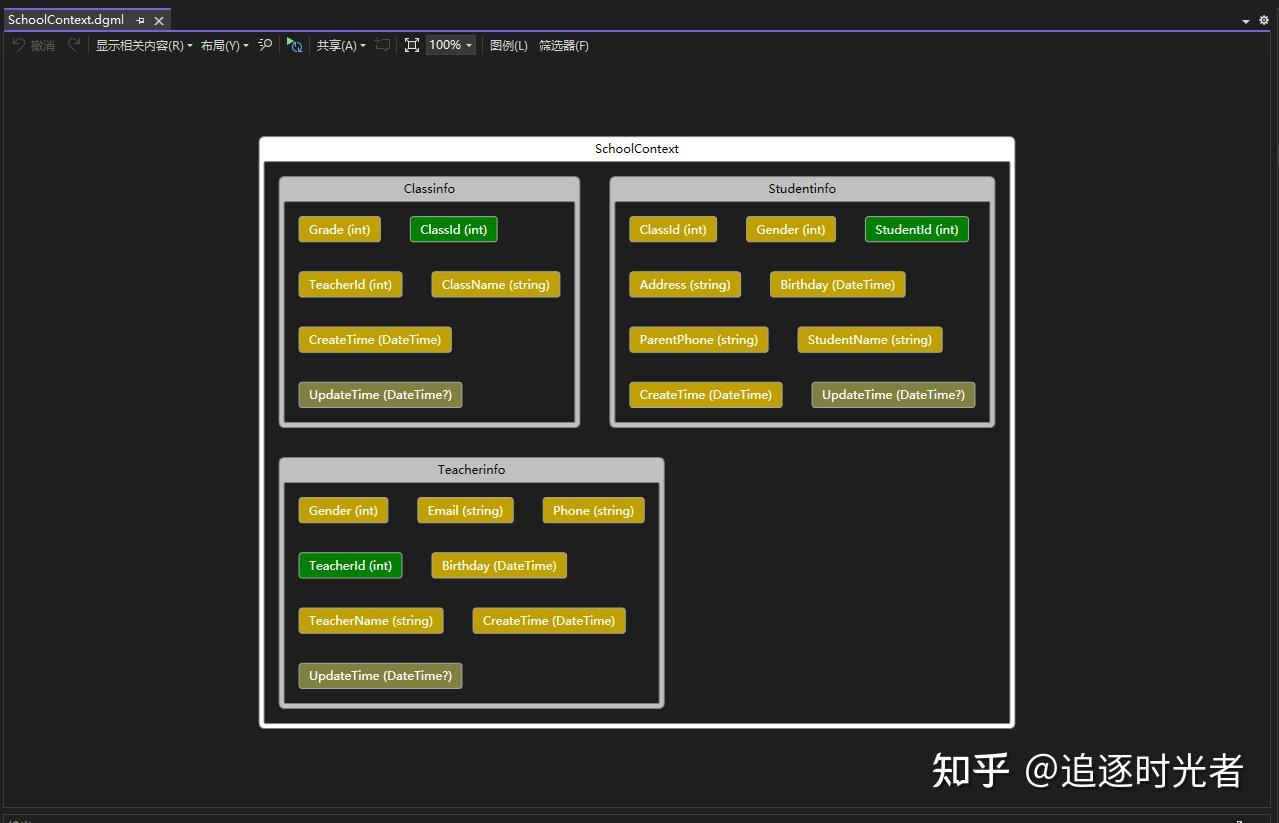This screenshot has height=823, width=1279.
Task: Click the Redo arrow icon
Action: 71,44
